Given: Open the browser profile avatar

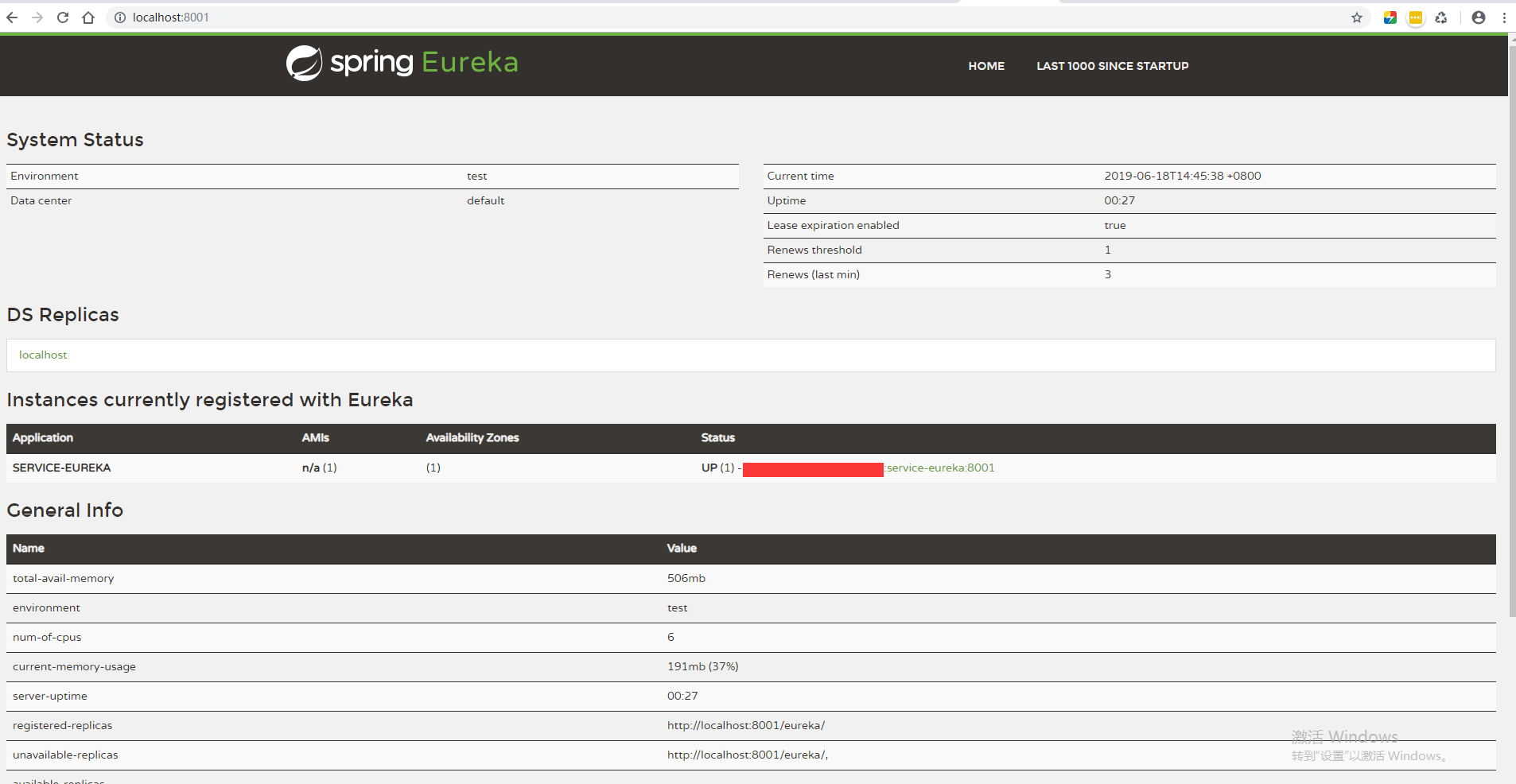Looking at the screenshot, I should pyautogui.click(x=1479, y=17).
